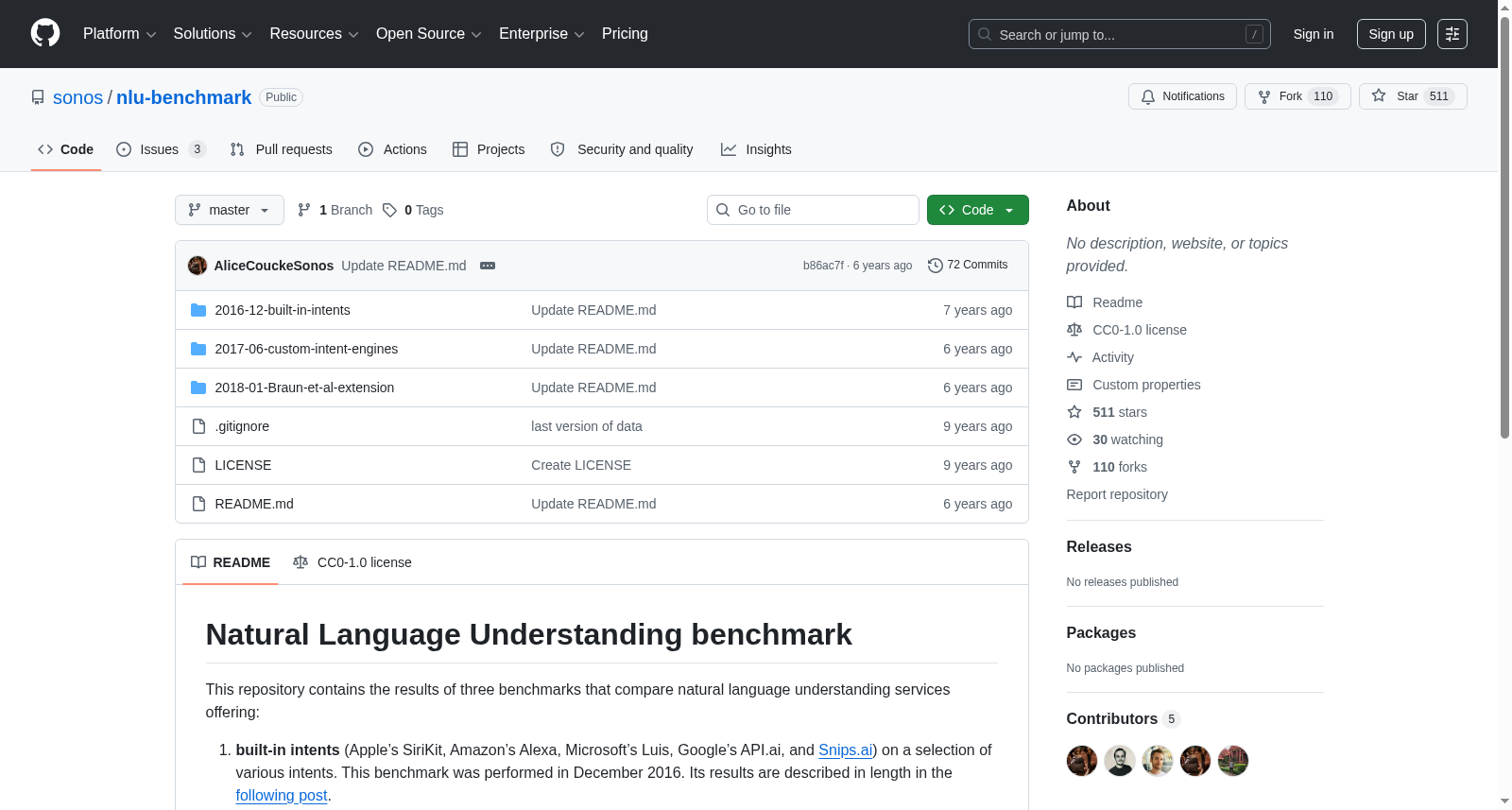Screen dimensions: 1512x810
Task: Expand the Resources menu
Action: (314, 34)
